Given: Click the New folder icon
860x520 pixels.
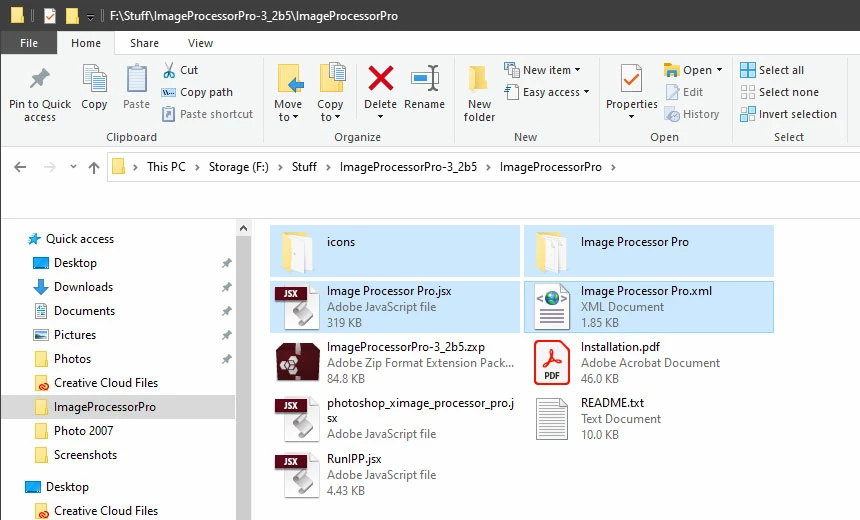Looking at the screenshot, I should click(x=478, y=78).
